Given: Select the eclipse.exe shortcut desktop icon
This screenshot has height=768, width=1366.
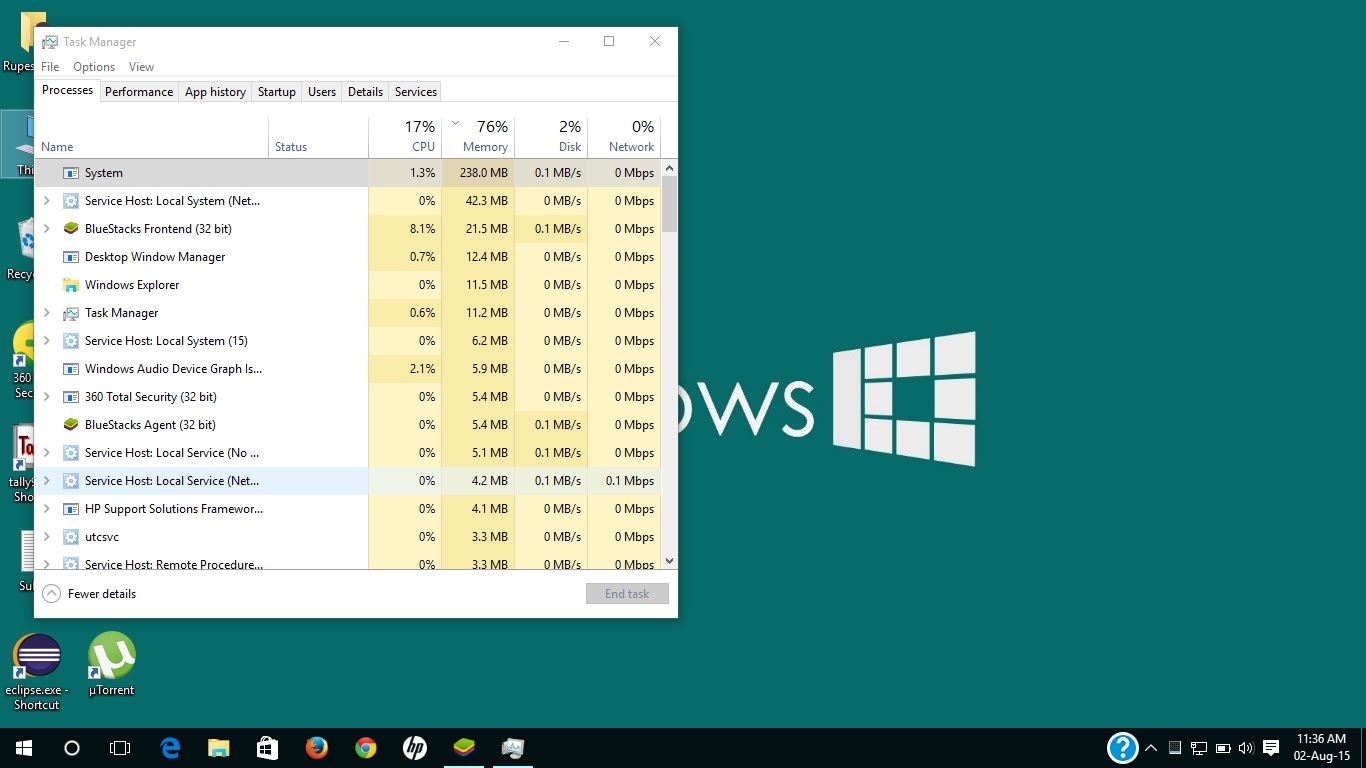Looking at the screenshot, I should pos(37,672).
